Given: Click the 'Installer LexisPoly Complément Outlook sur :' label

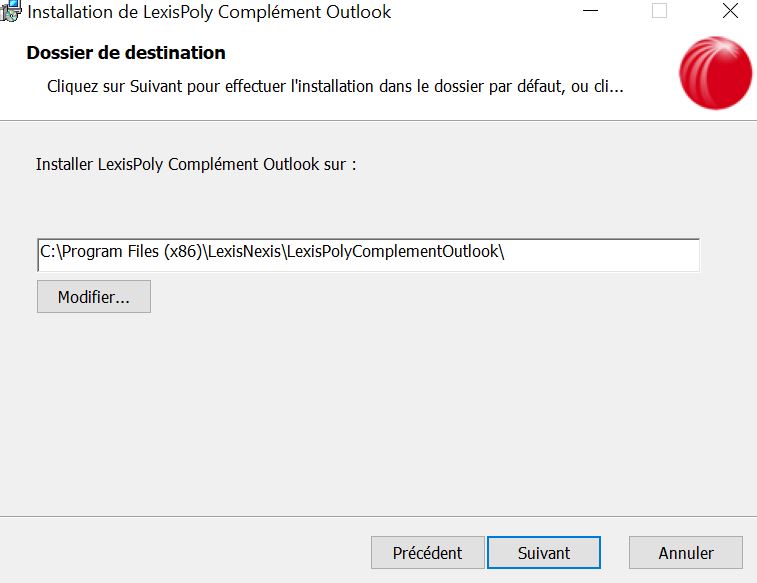Looking at the screenshot, I should (x=196, y=165).
